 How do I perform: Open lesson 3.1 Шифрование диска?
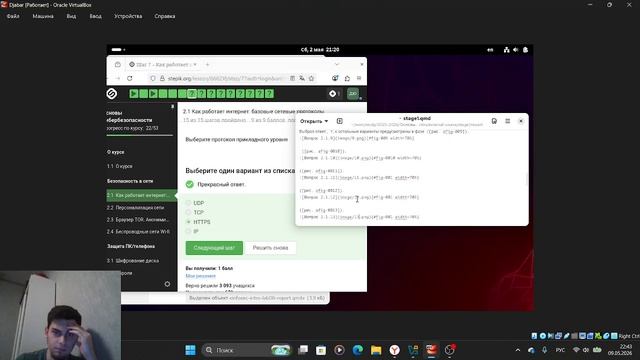133,260
